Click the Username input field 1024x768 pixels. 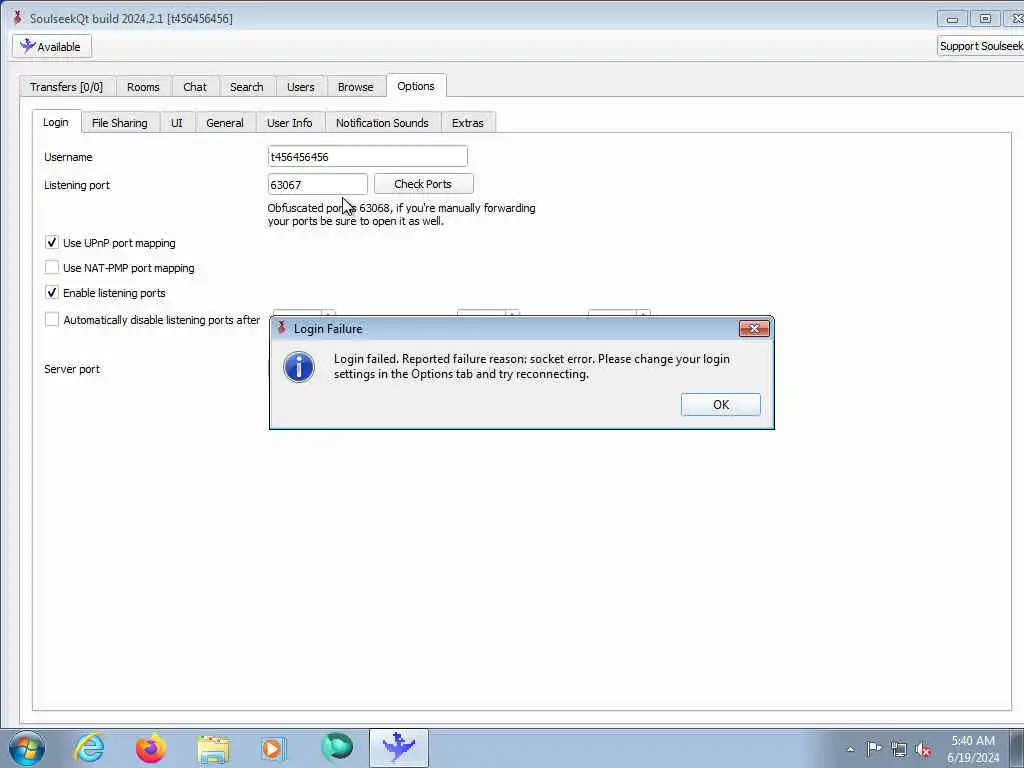pos(368,157)
